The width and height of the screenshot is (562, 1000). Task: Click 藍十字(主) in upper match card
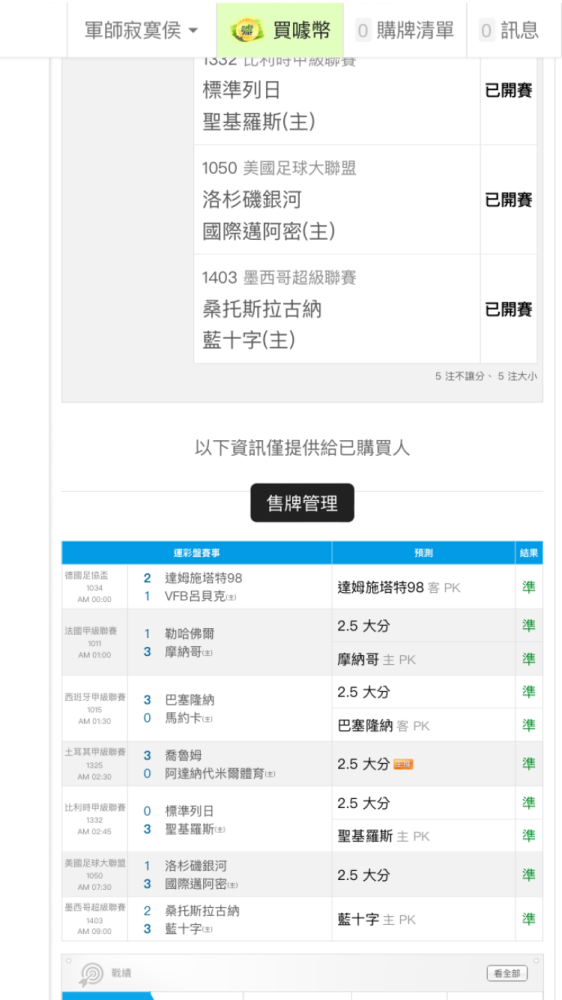249,341
